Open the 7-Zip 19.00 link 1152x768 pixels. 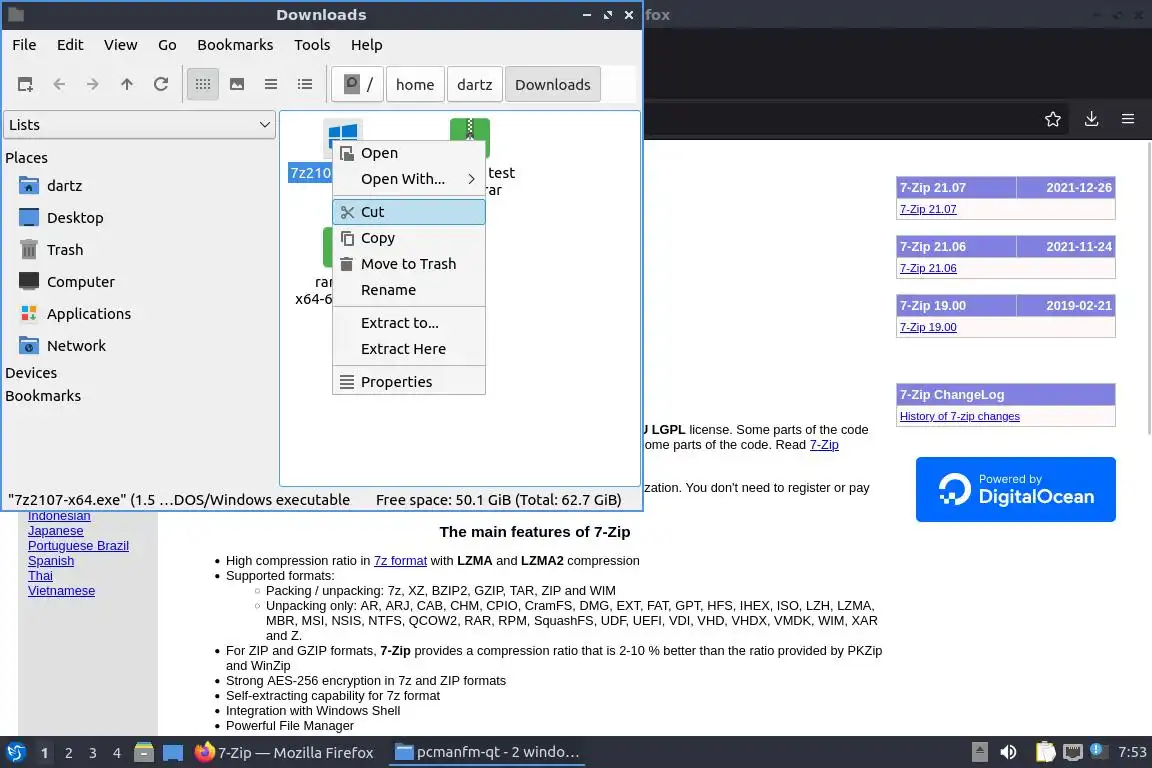tap(928, 327)
